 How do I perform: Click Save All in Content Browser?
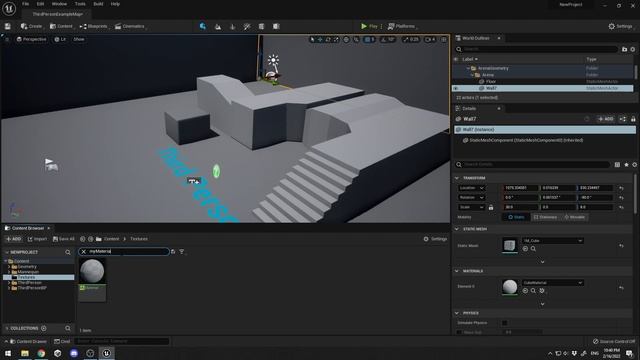pyautogui.click(x=64, y=239)
